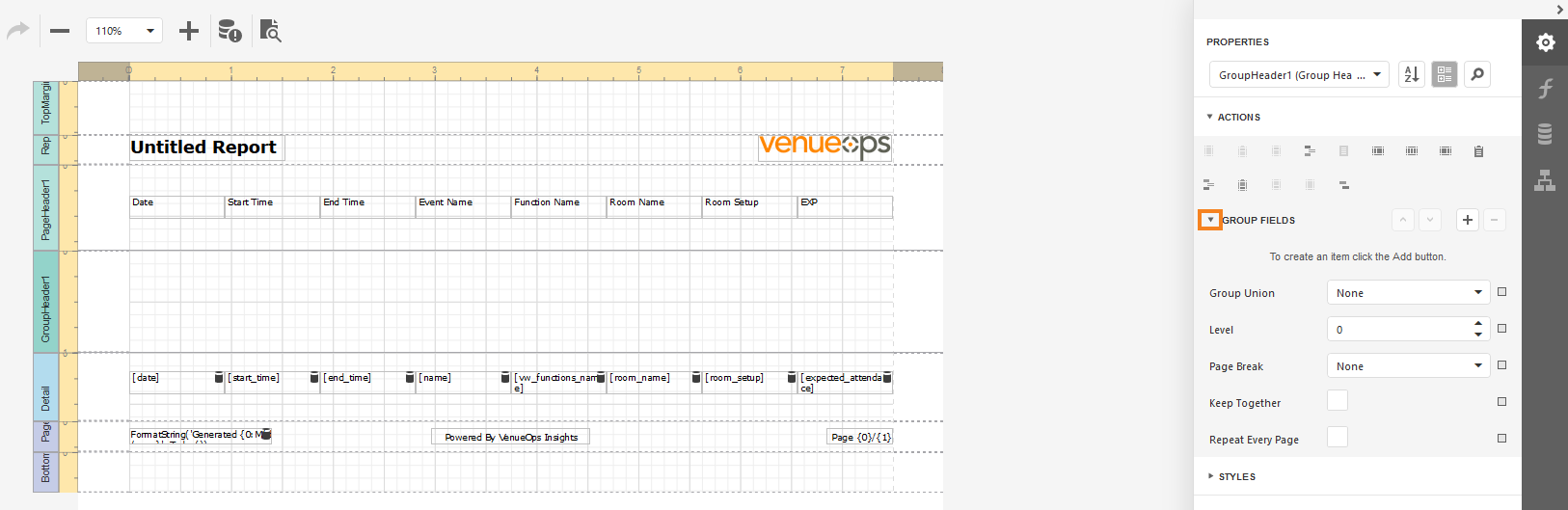Open the Group Union dropdown
The width and height of the screenshot is (1568, 510).
pyautogui.click(x=1409, y=293)
